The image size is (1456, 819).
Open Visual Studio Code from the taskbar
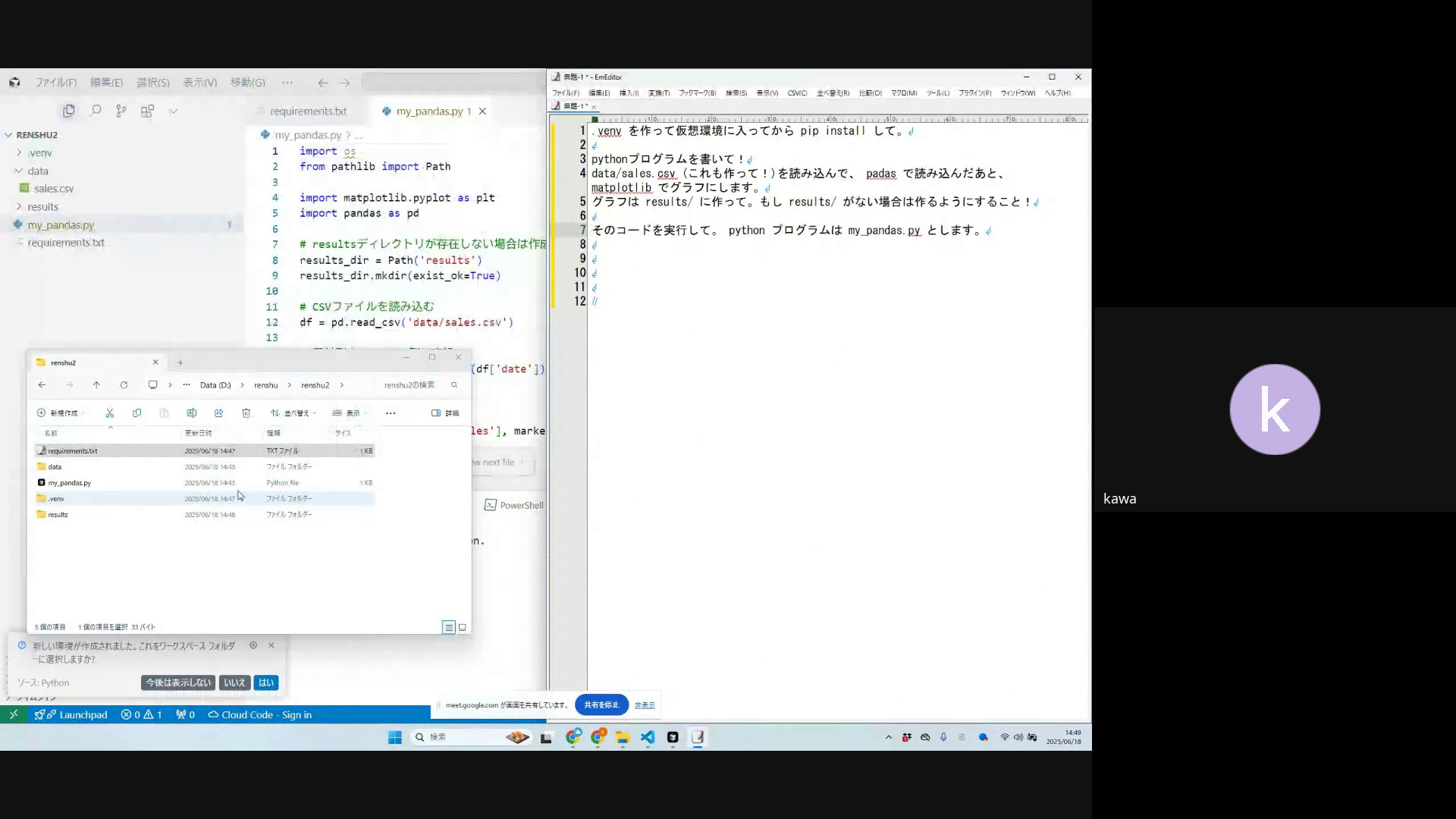[x=647, y=737]
